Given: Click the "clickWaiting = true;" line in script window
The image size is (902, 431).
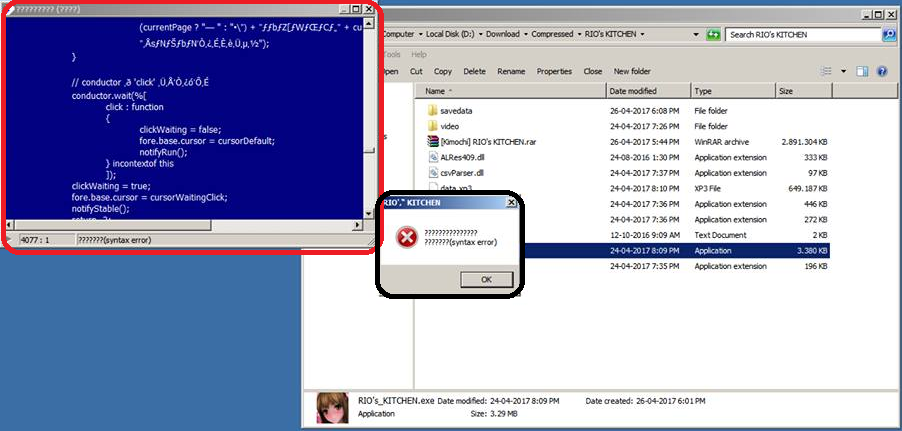Looking at the screenshot, I should click(111, 186).
